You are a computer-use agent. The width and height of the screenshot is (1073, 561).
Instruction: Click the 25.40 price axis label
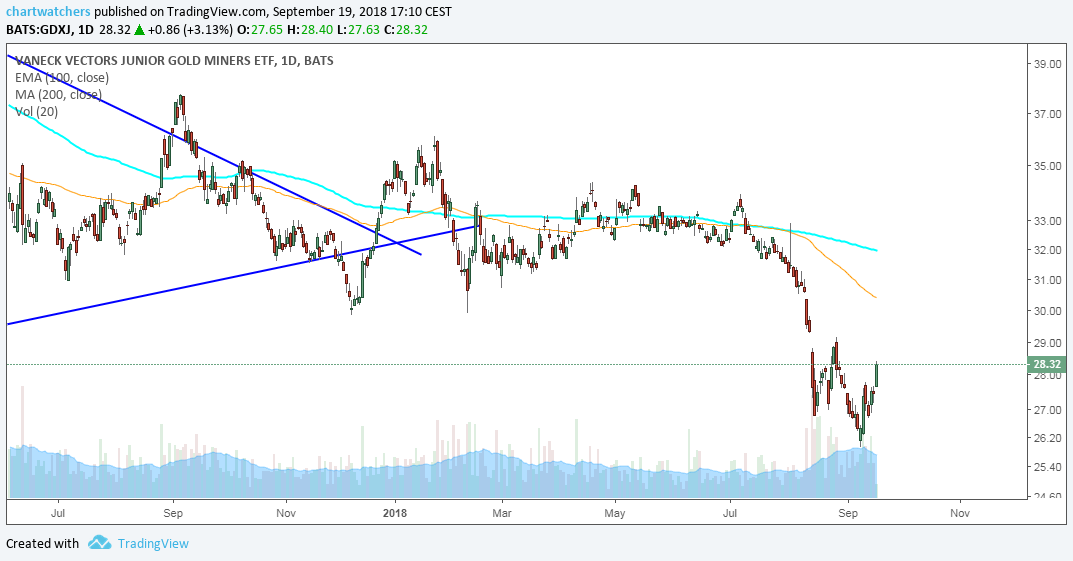(1047, 467)
